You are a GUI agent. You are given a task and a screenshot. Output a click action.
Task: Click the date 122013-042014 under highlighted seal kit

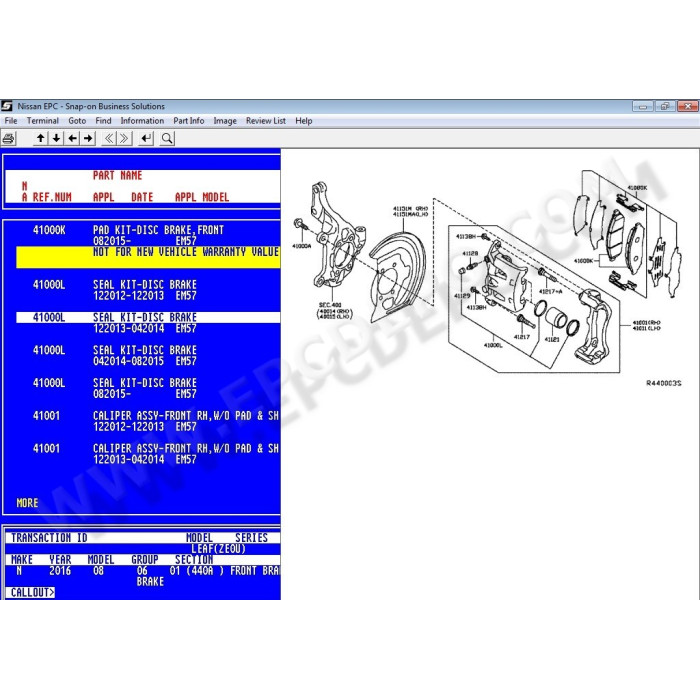(129, 329)
